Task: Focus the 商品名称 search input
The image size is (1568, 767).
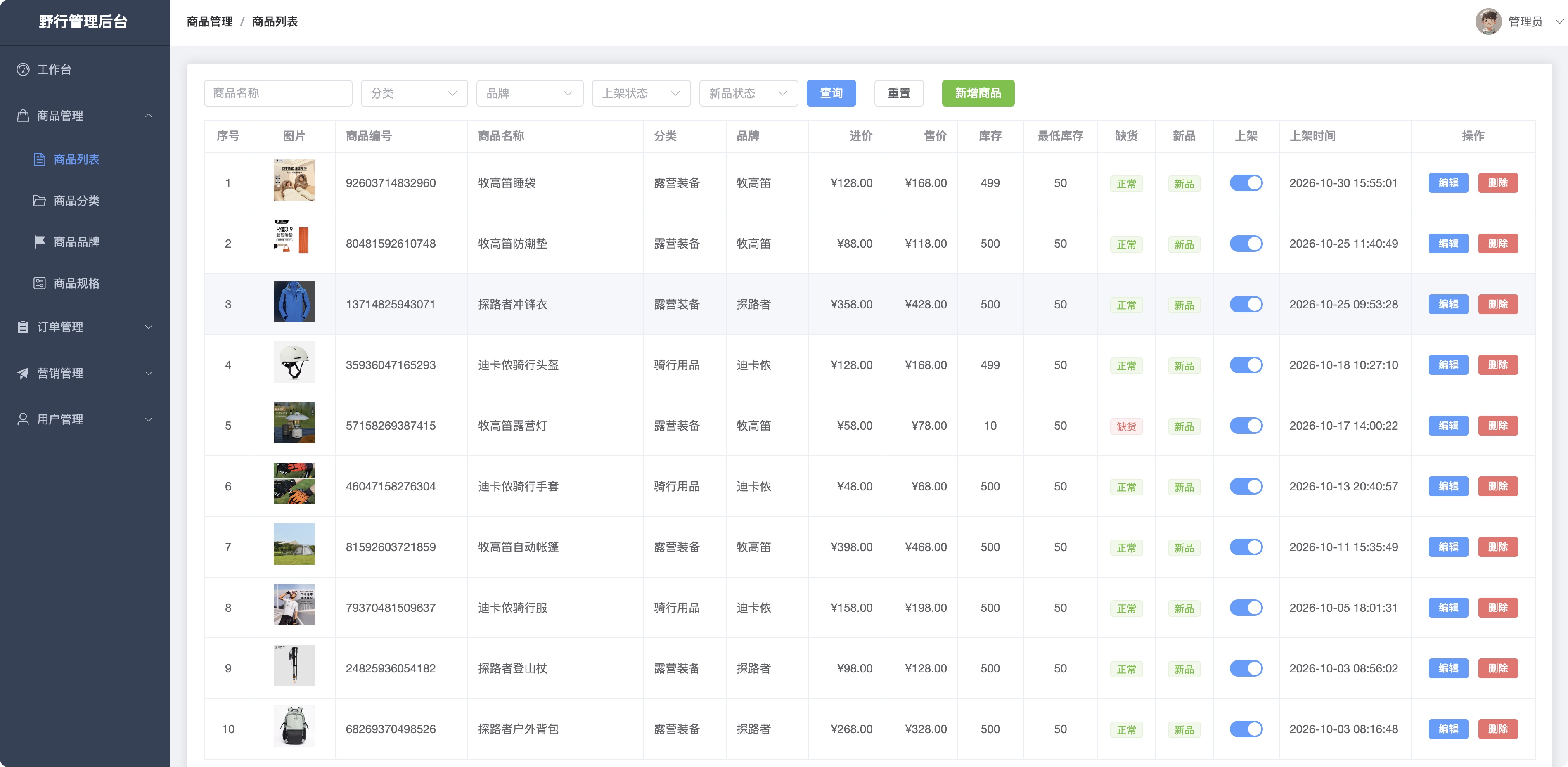Action: coord(277,93)
